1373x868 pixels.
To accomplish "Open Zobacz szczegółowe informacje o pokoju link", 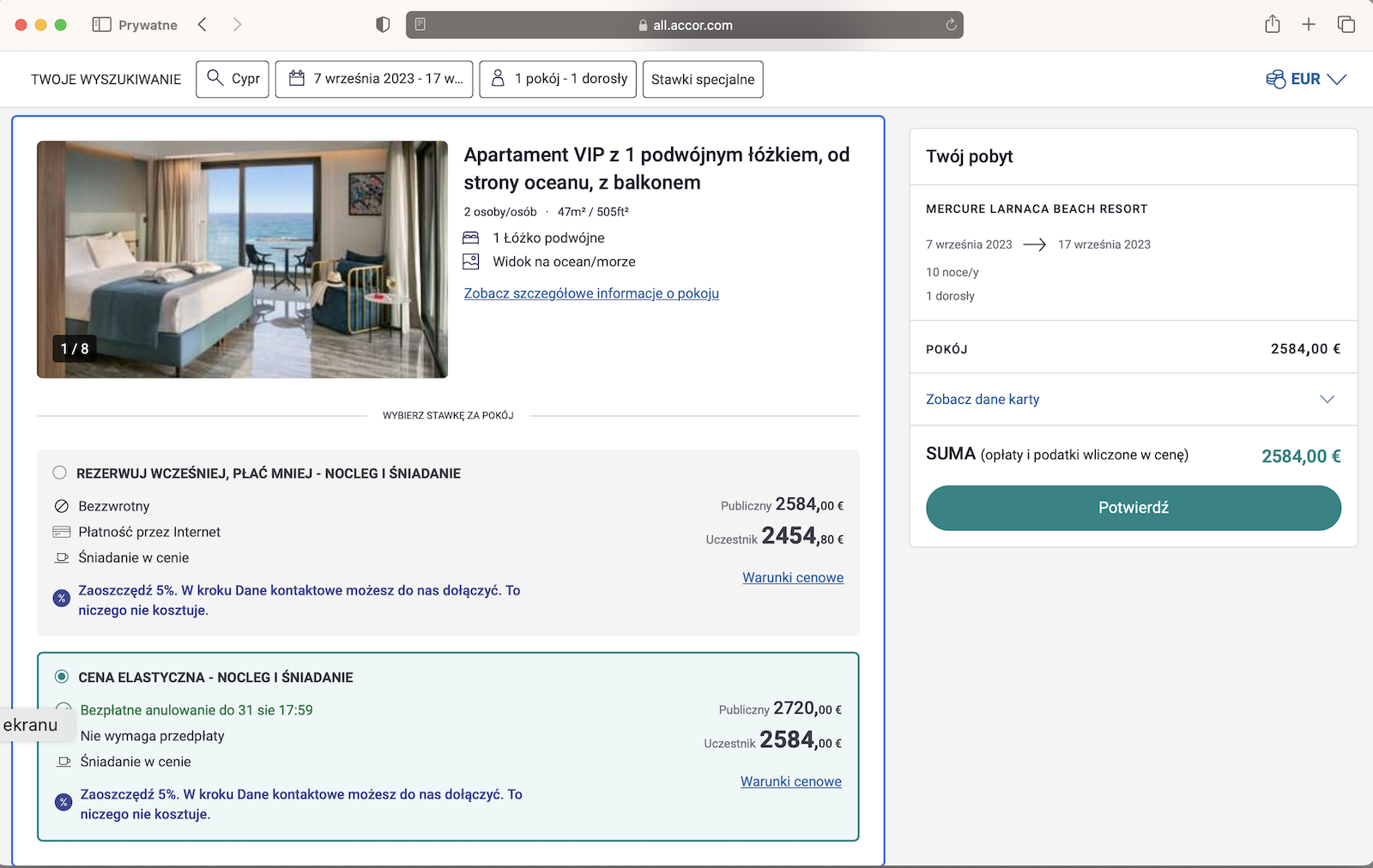I will [x=591, y=293].
